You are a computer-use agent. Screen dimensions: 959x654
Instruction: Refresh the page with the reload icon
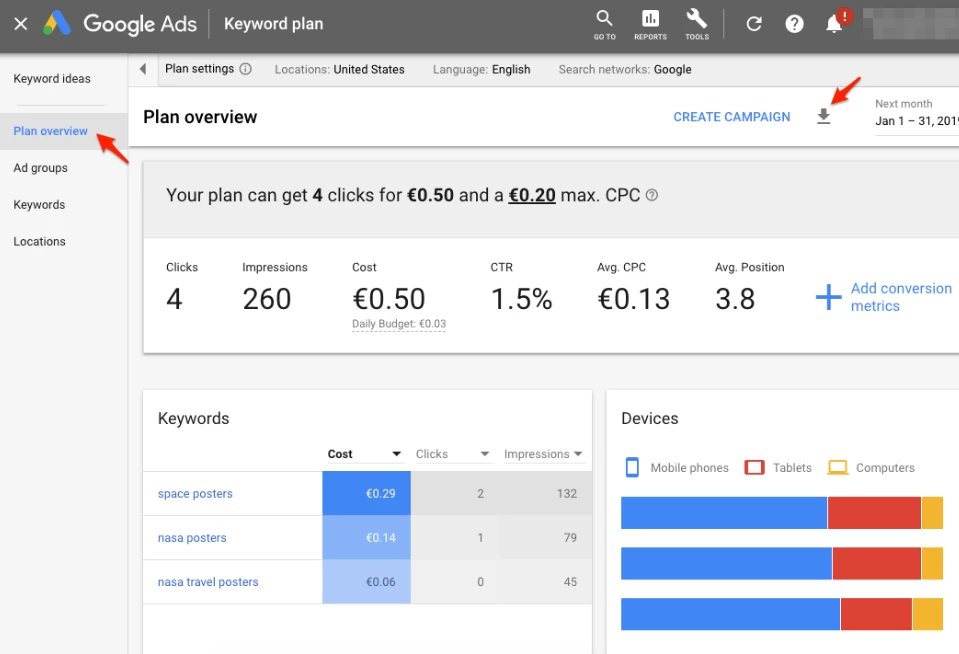click(x=754, y=23)
